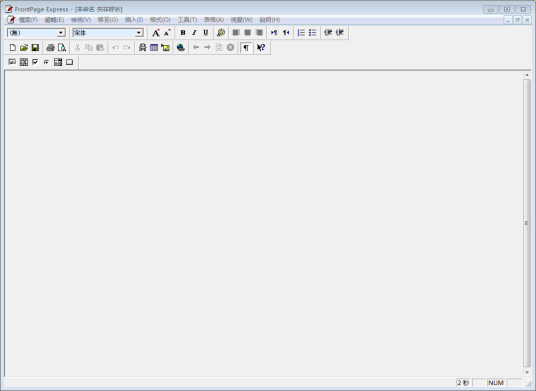The width and height of the screenshot is (536, 391).
Task: Save the page with the floppy disk icon
Action: (x=35, y=48)
